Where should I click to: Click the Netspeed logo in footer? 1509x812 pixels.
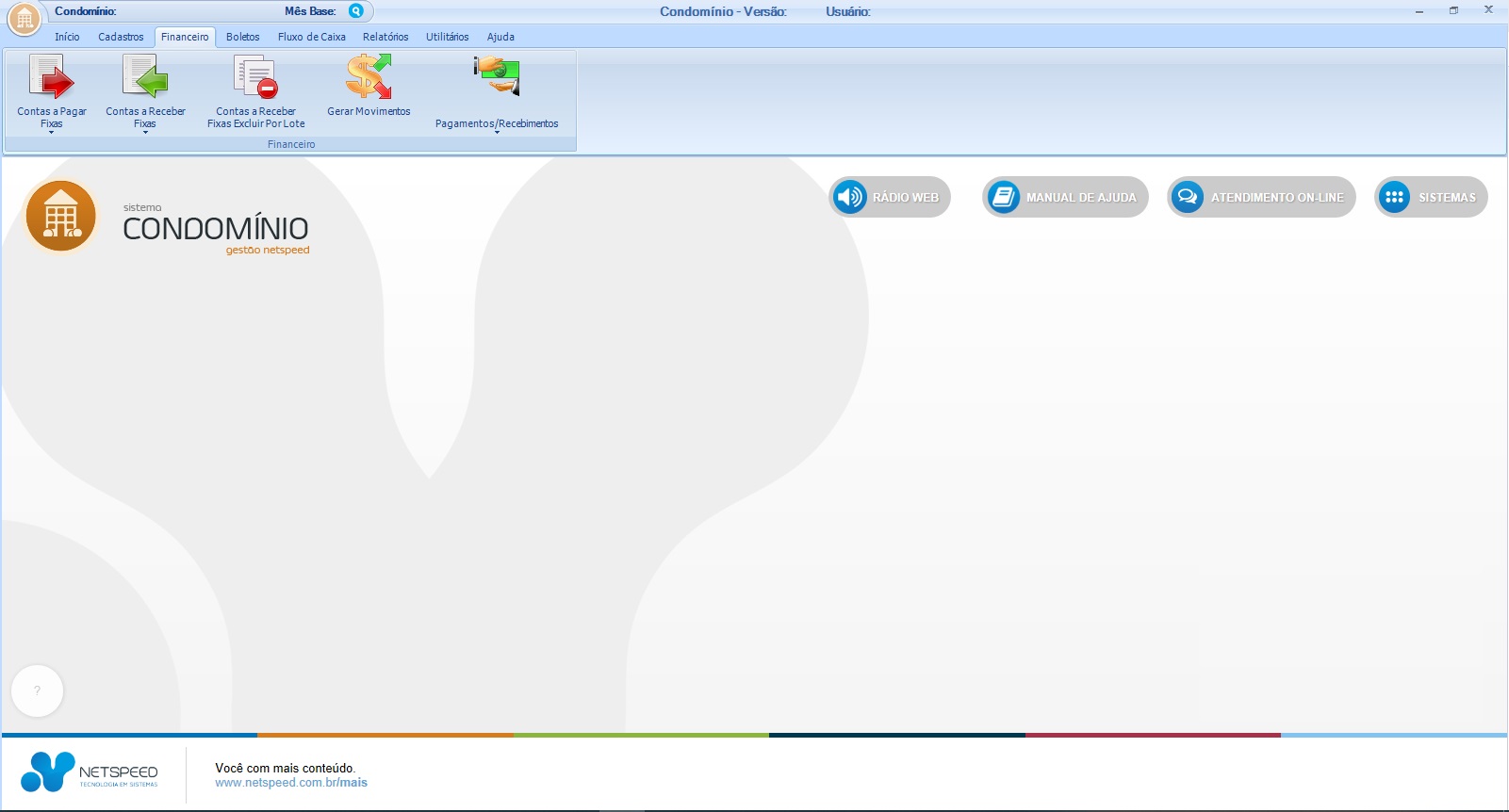(90, 773)
